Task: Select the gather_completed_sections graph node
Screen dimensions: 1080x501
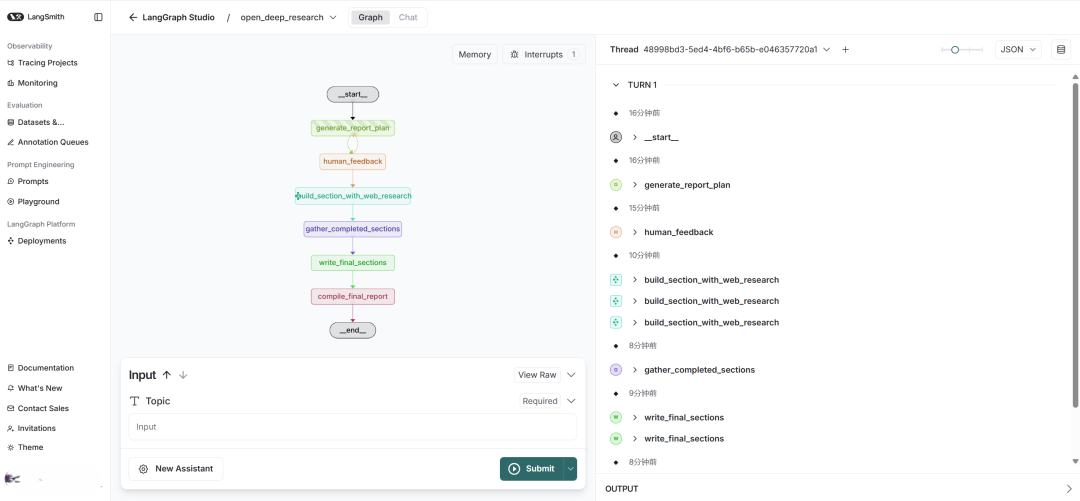Action: click(x=353, y=229)
